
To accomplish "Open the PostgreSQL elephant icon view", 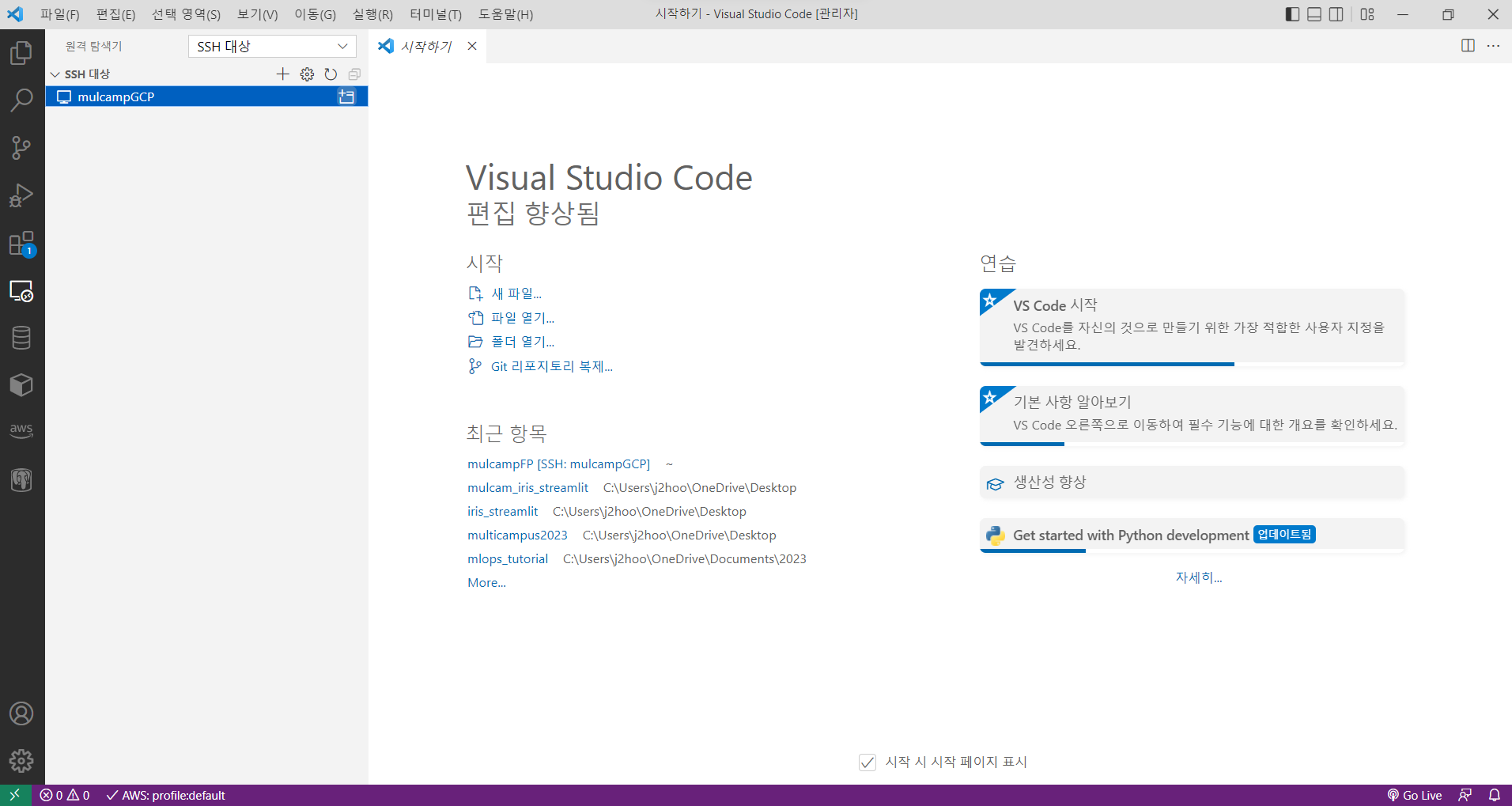I will pyautogui.click(x=21, y=480).
